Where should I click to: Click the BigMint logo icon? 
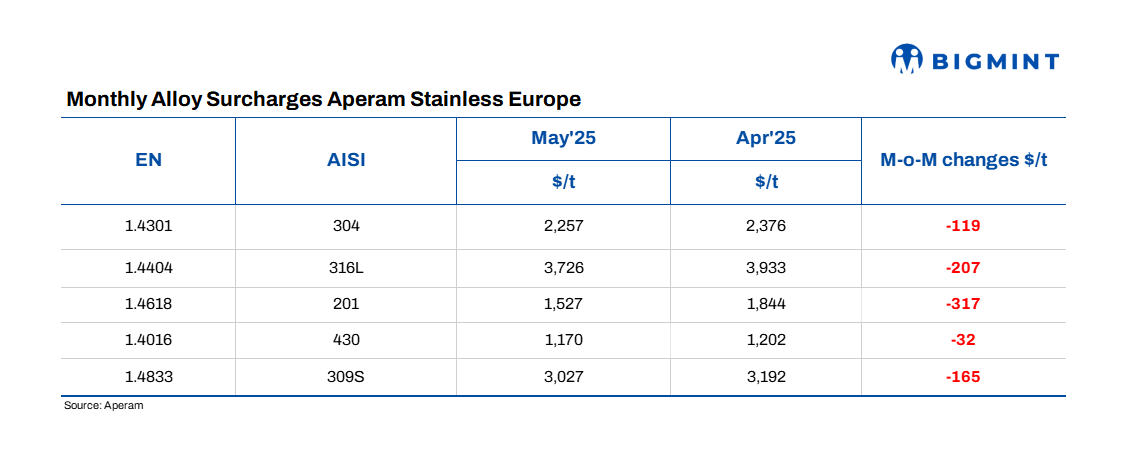coord(906,60)
